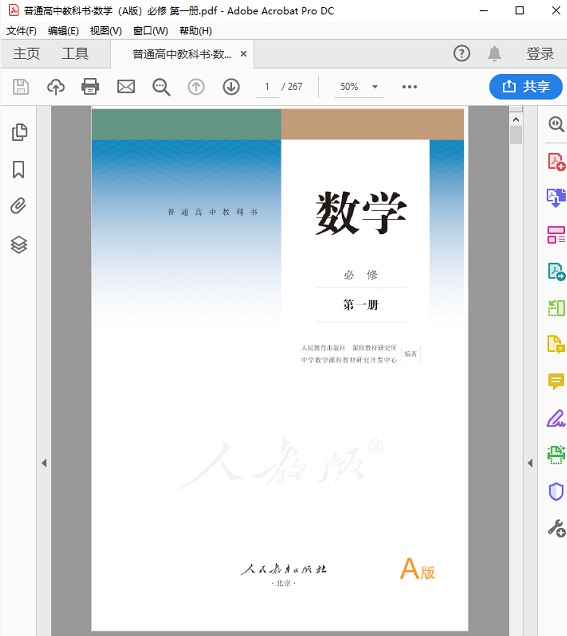The width and height of the screenshot is (567, 636).
Task: Select Comment speech bubble tool icon
Action: (556, 382)
